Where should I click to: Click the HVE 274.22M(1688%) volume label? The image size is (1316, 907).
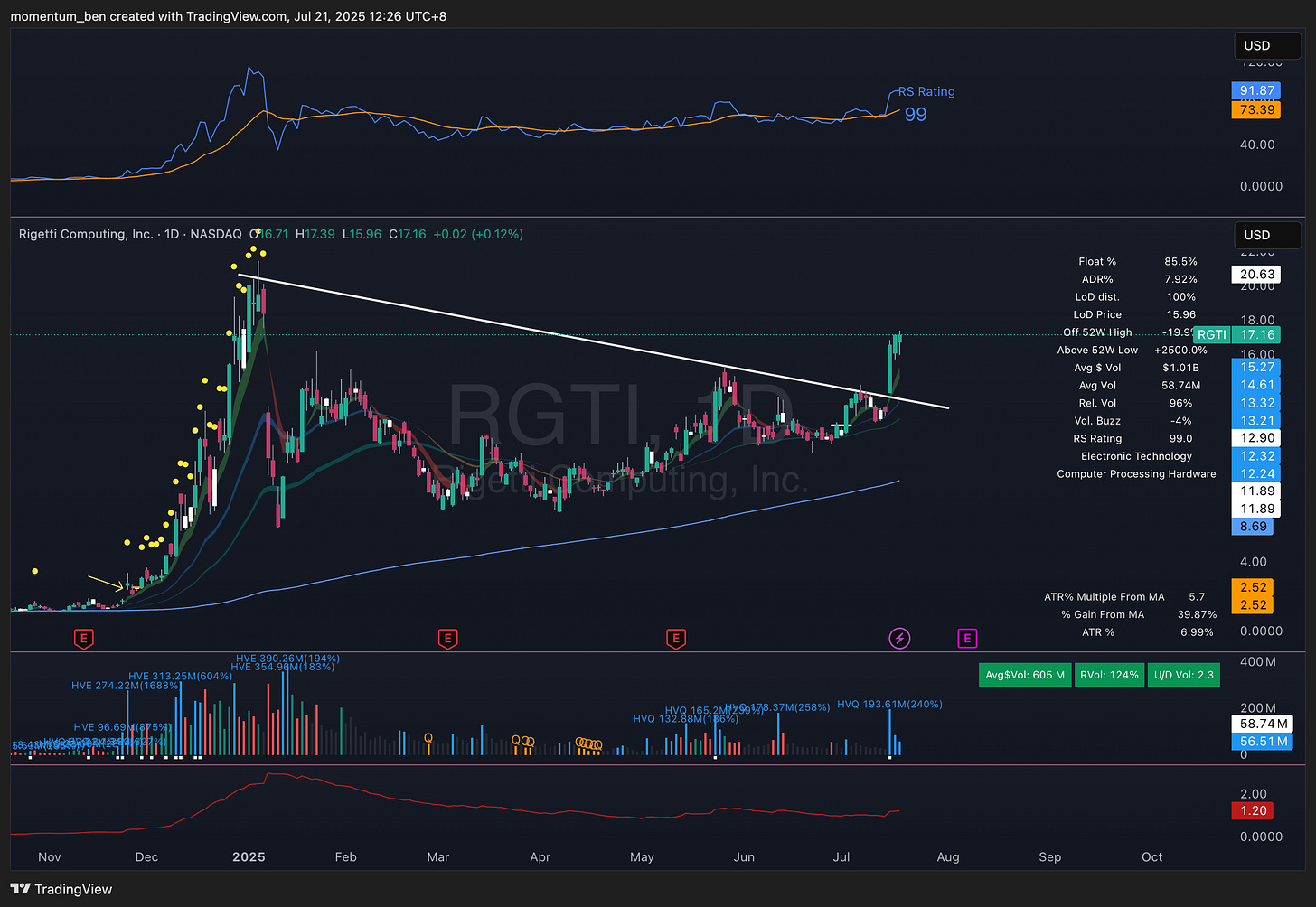[126, 686]
